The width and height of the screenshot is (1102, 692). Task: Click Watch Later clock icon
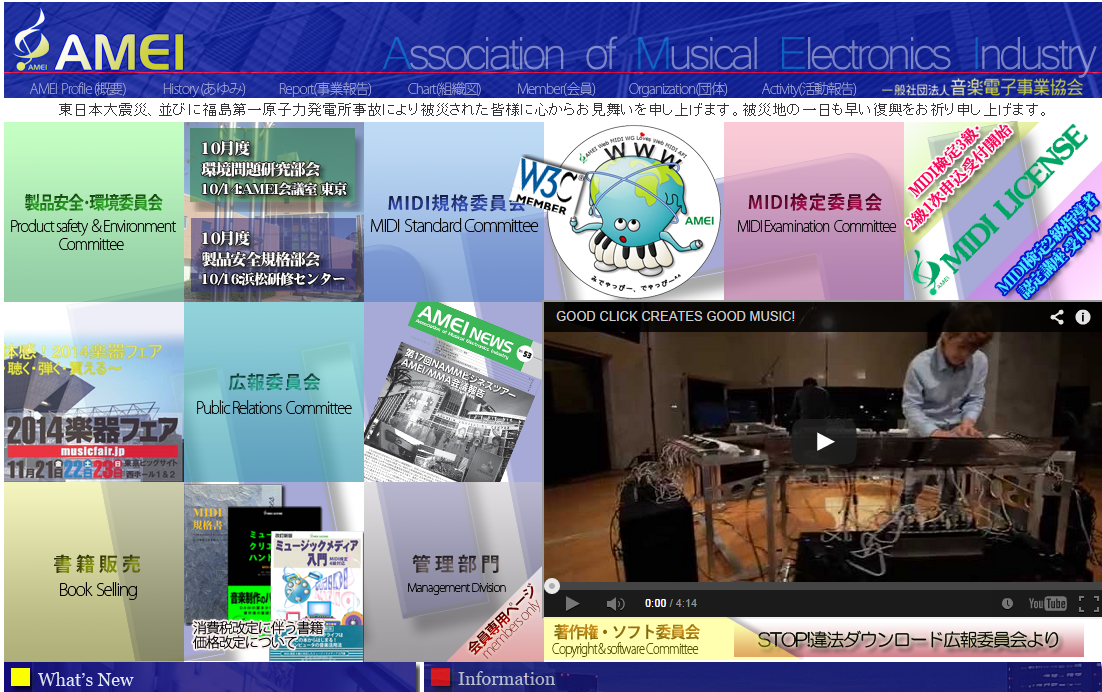pos(1007,603)
